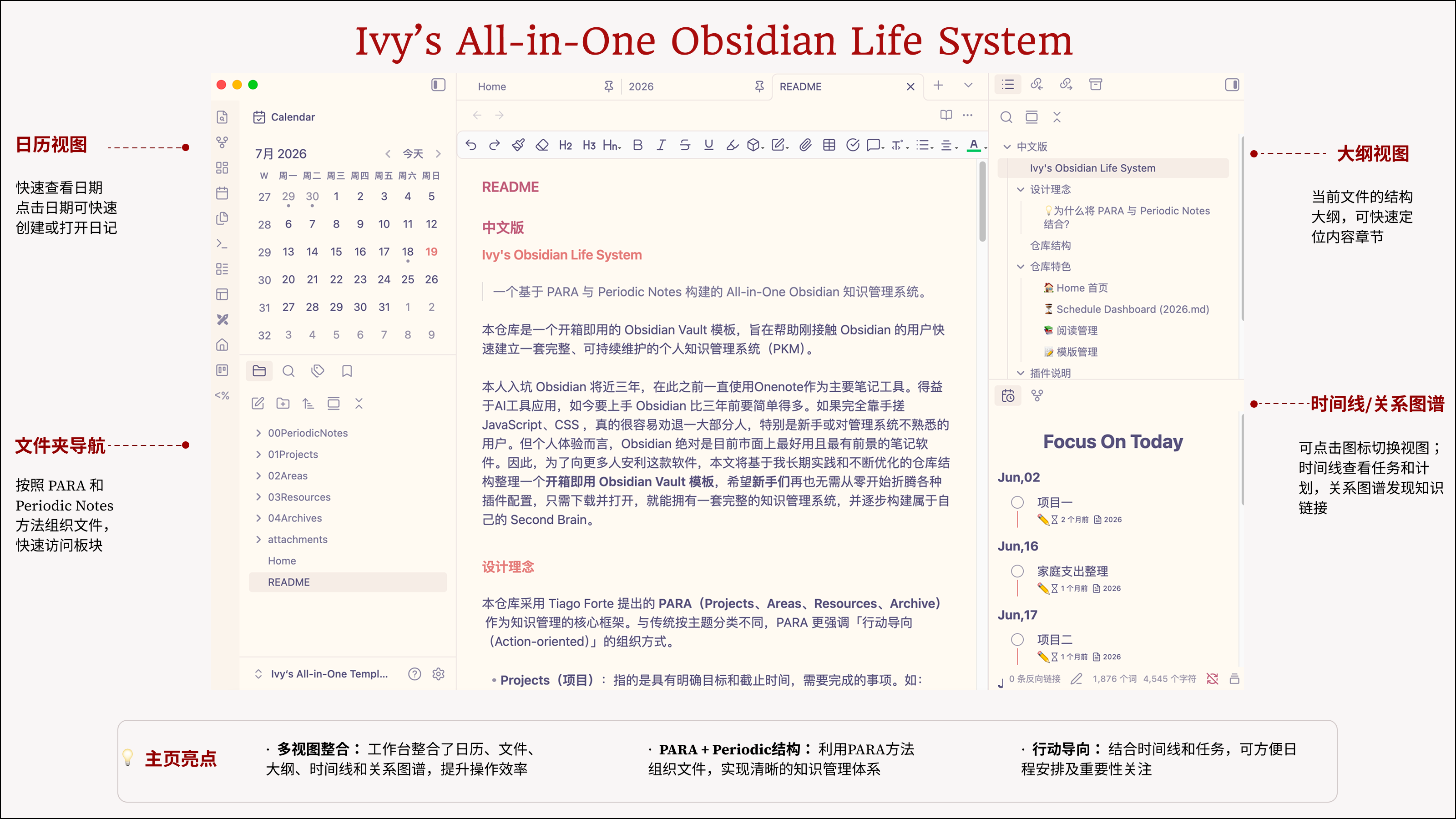The height and width of the screenshot is (819, 1456).
Task: Collapse the right sidebar toggle
Action: pyautogui.click(x=1232, y=85)
